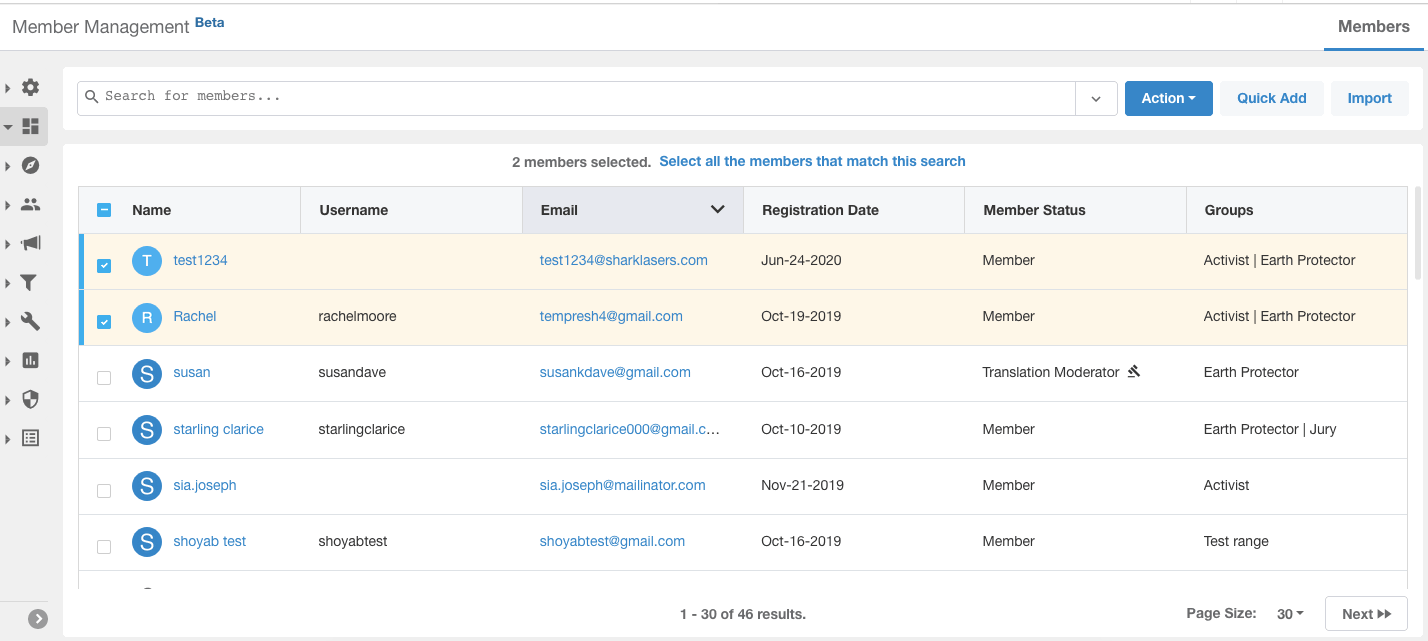This screenshot has height=641, width=1428.
Task: Open the settings gear sidebar icon
Action: click(30, 88)
